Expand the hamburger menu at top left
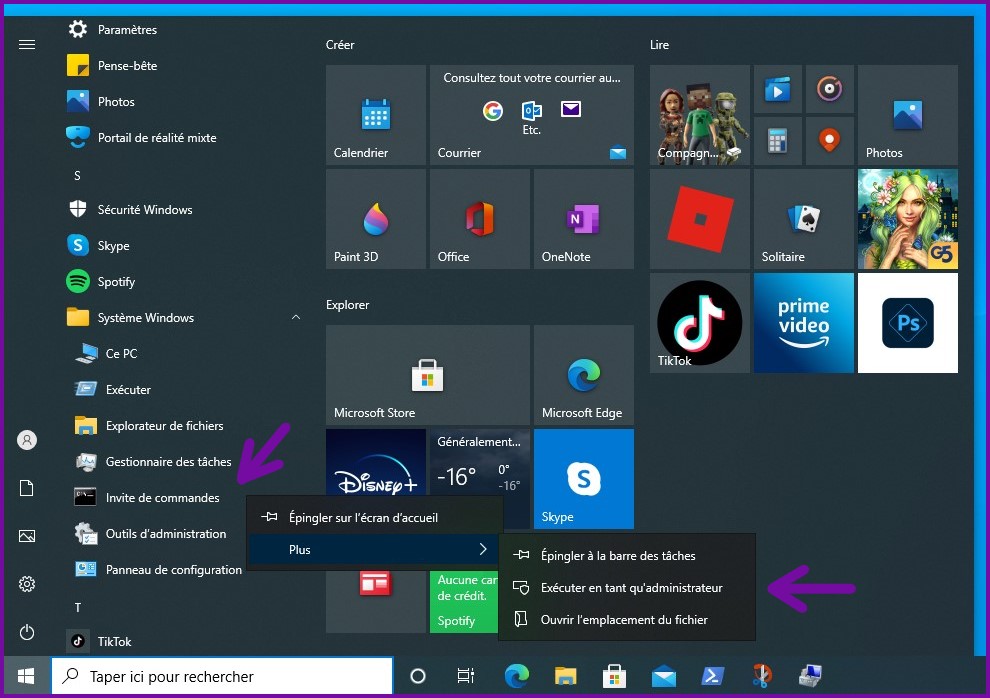The image size is (990, 698). pos(26,44)
